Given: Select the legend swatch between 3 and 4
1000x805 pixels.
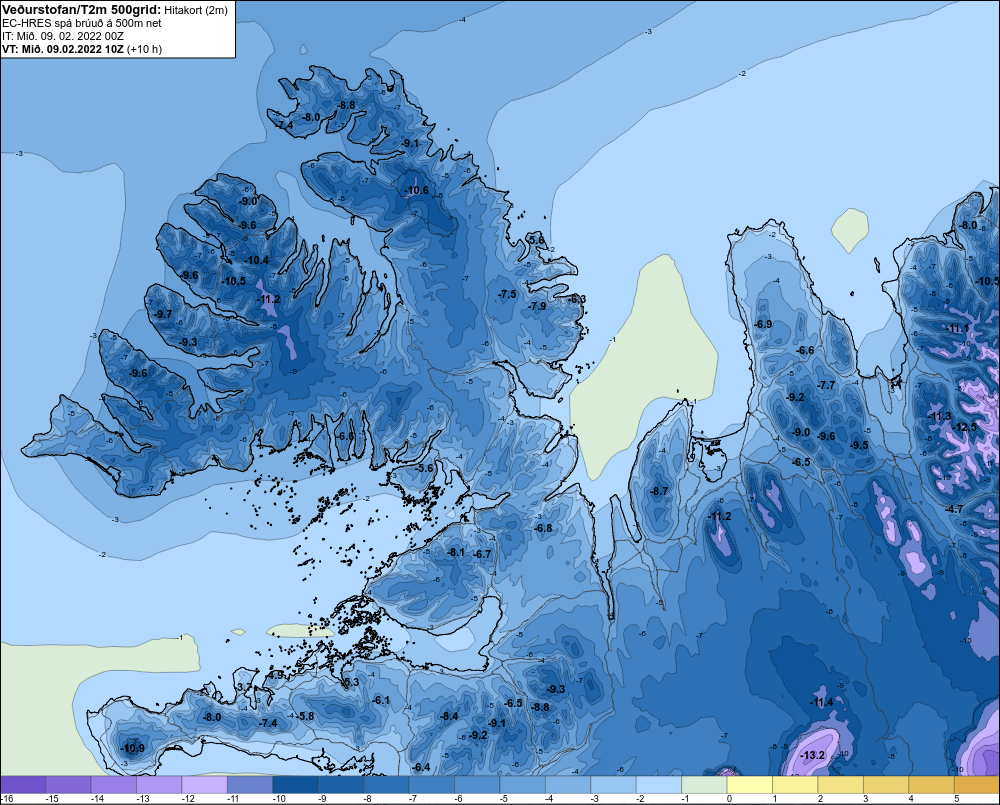Looking at the screenshot, I should point(886,785).
